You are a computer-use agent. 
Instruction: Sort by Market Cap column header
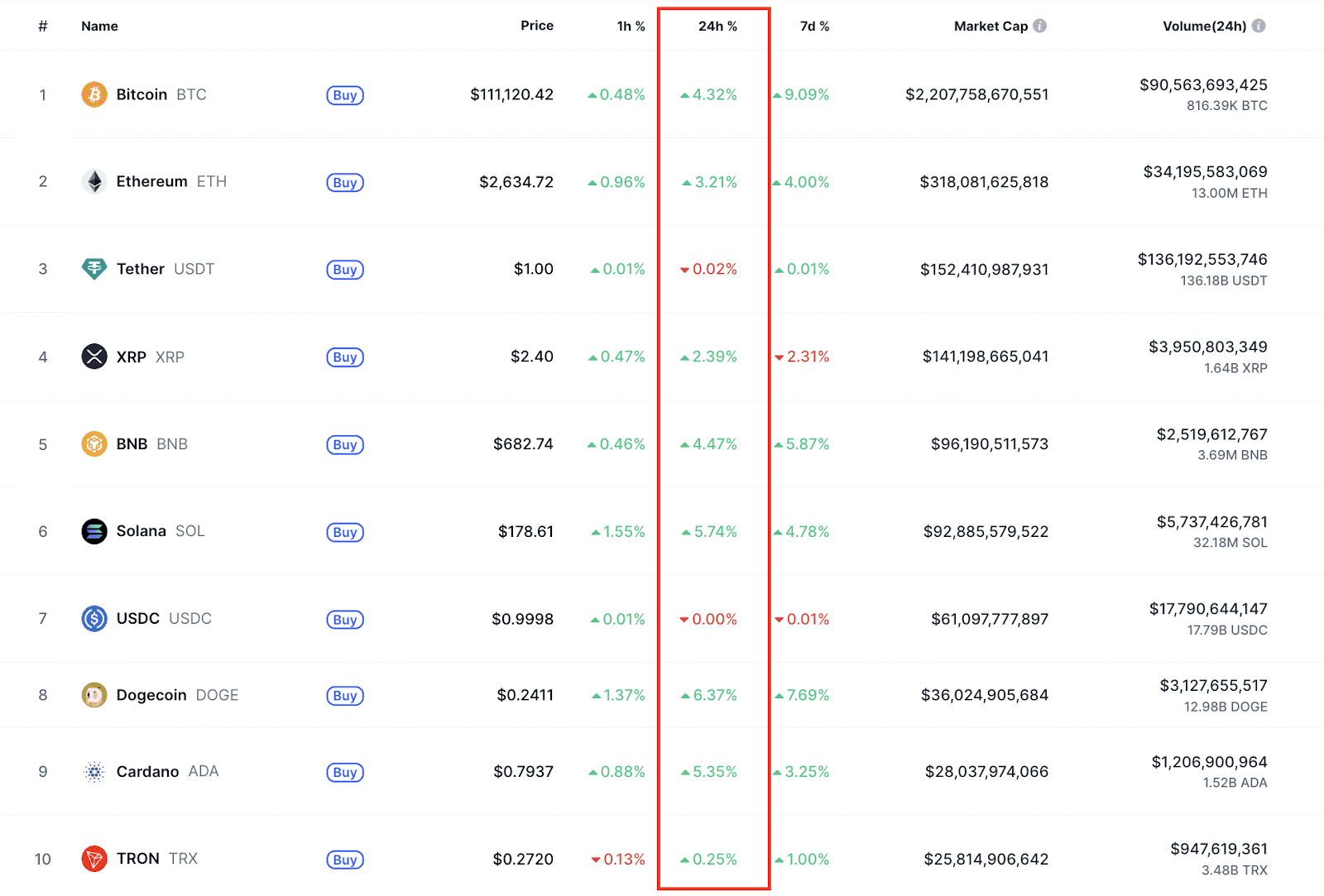(991, 26)
